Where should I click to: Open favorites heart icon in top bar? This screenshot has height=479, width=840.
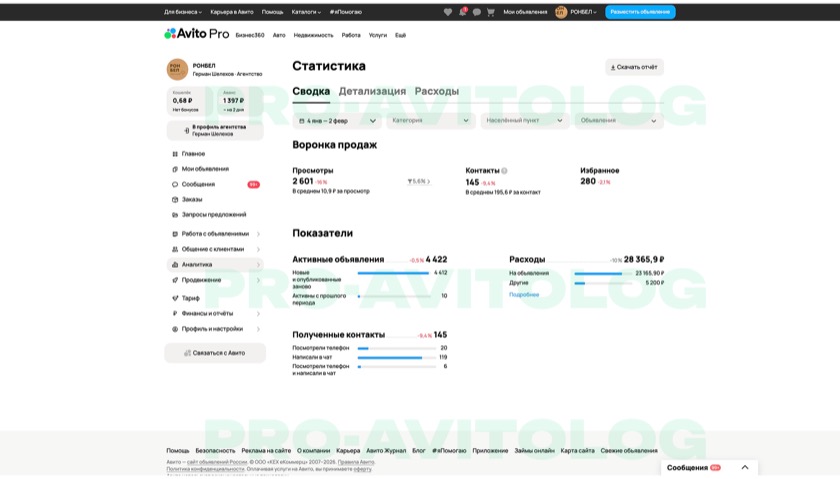(448, 12)
